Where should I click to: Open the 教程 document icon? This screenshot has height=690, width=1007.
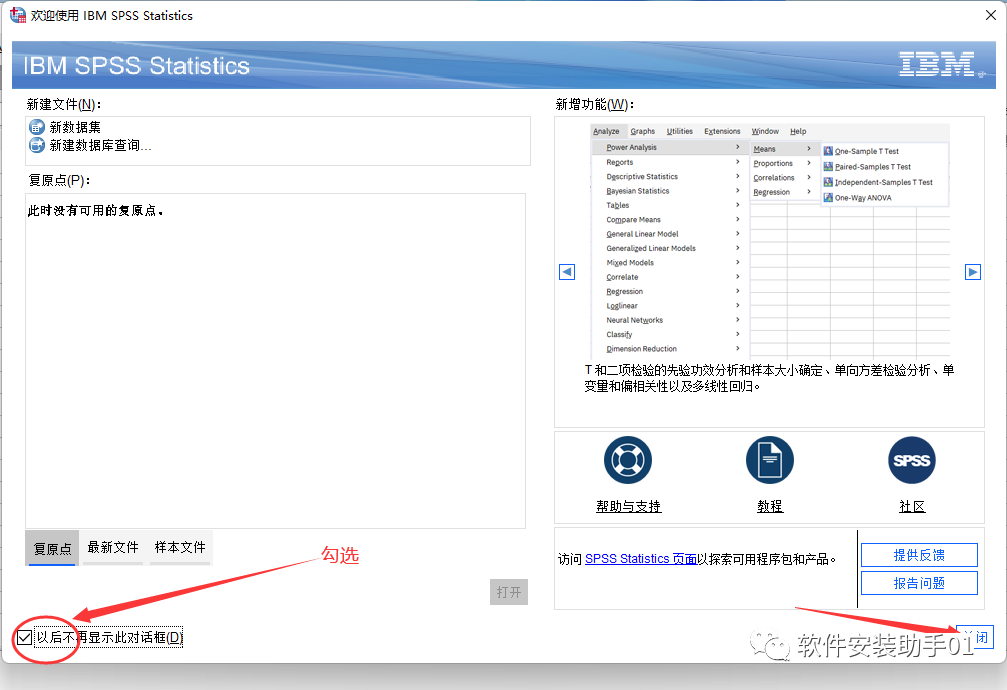tap(769, 460)
